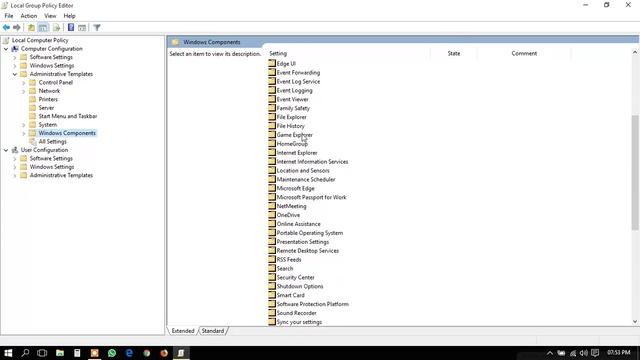Click the Smart Card folder icon

click(x=272, y=295)
